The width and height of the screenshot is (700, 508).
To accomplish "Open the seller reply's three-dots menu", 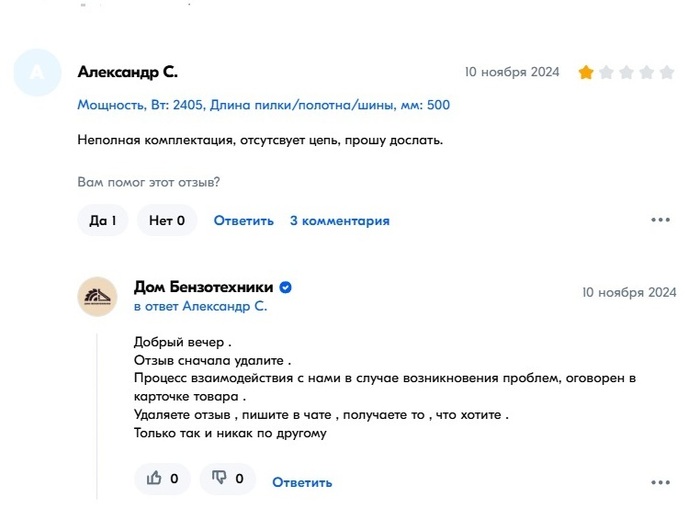I will click(660, 482).
